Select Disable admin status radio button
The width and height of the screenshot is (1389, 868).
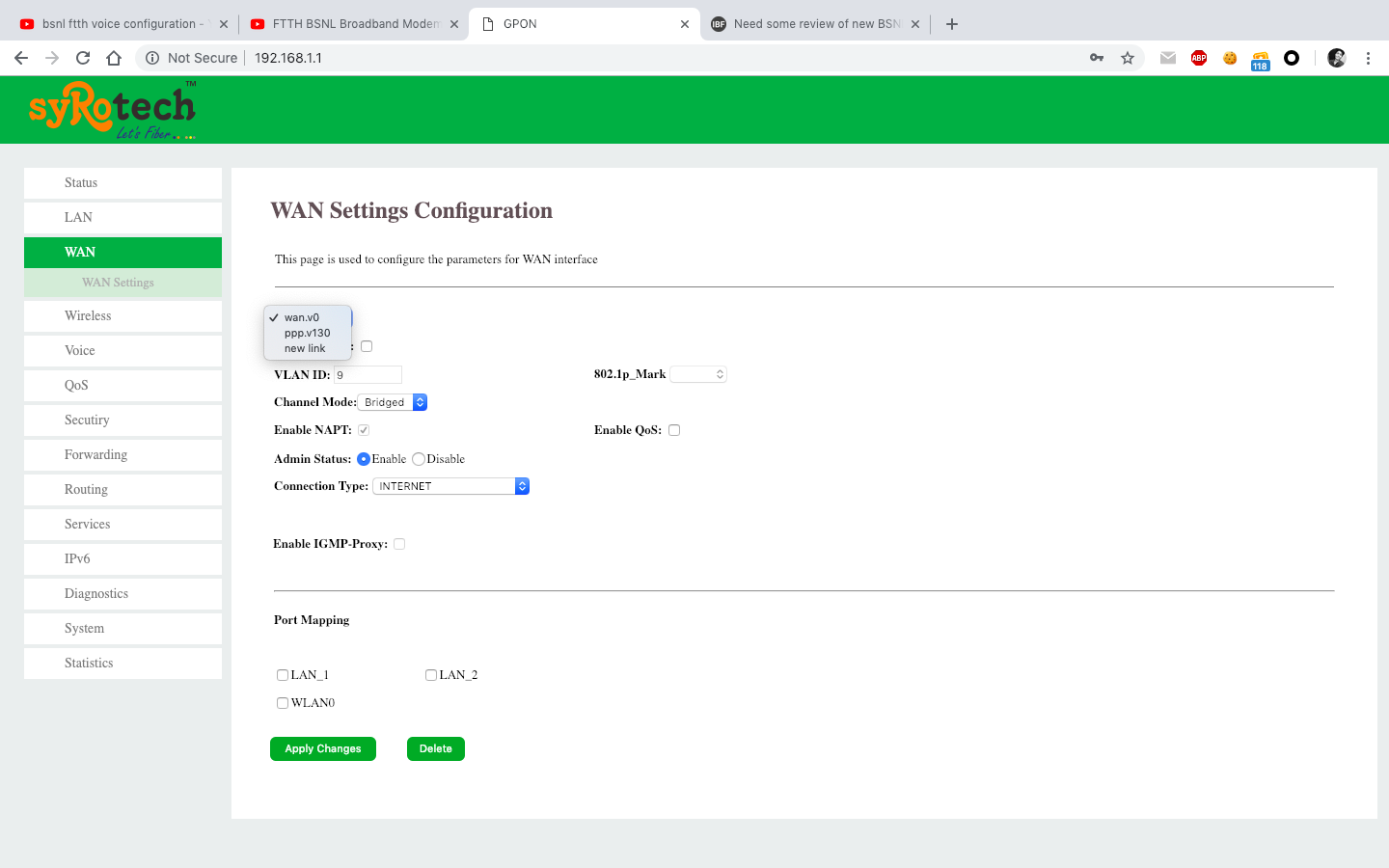(419, 459)
